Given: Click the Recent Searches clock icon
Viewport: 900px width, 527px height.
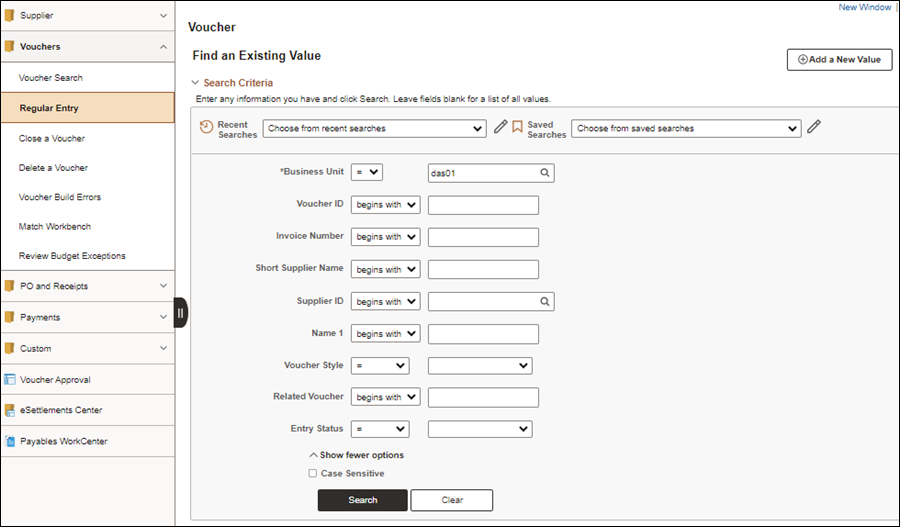Looking at the screenshot, I should pyautogui.click(x=206, y=126).
